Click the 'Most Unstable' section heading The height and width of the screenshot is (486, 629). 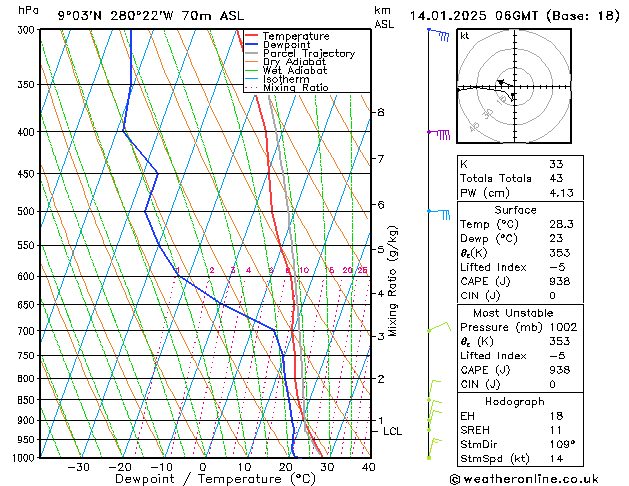click(x=513, y=313)
